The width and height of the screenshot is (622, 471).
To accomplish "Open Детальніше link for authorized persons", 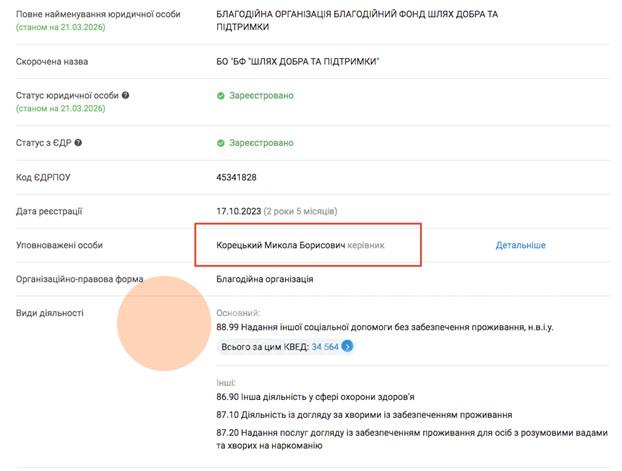I will coord(520,245).
